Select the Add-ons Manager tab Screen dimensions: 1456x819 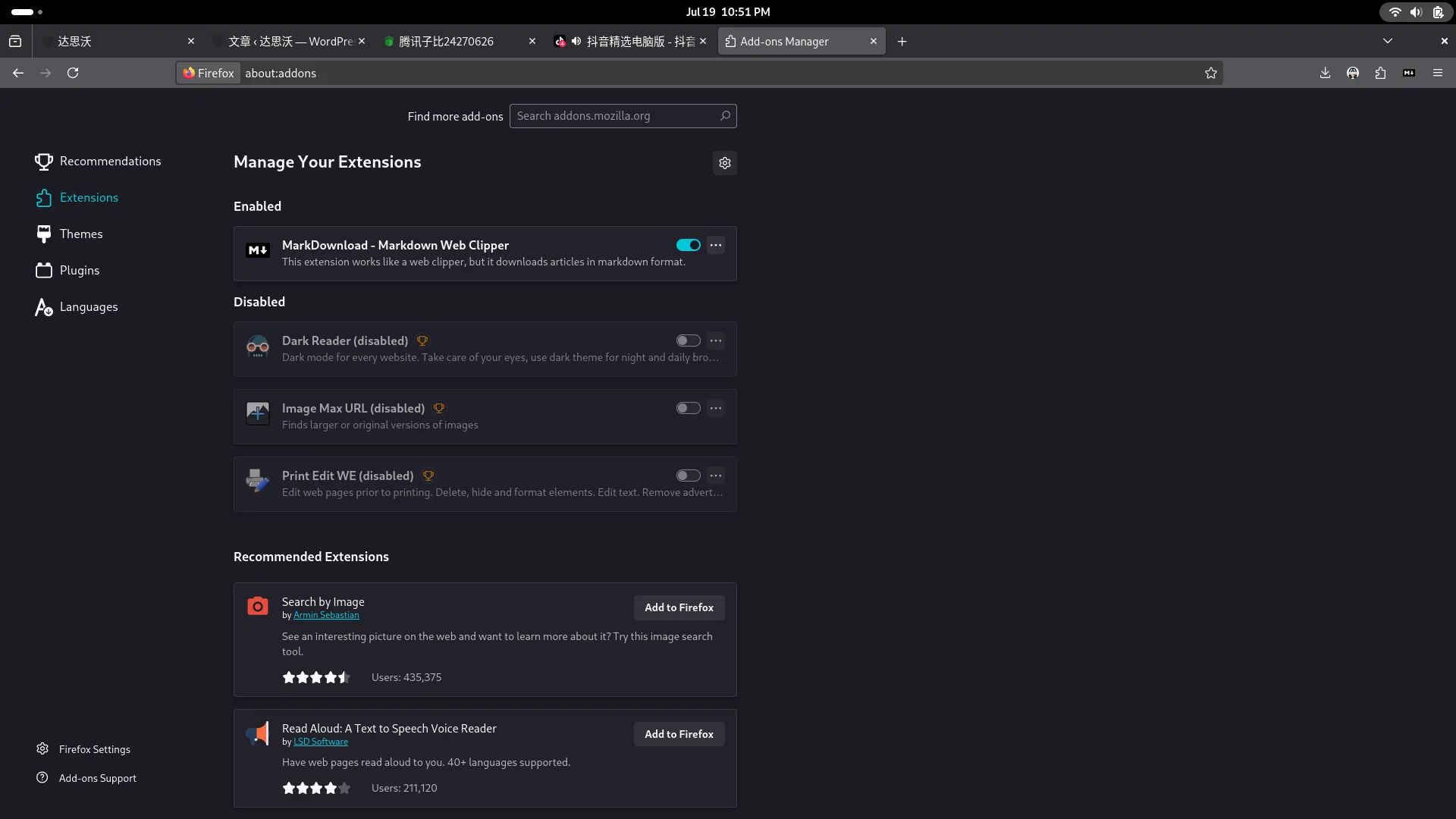tap(802, 42)
